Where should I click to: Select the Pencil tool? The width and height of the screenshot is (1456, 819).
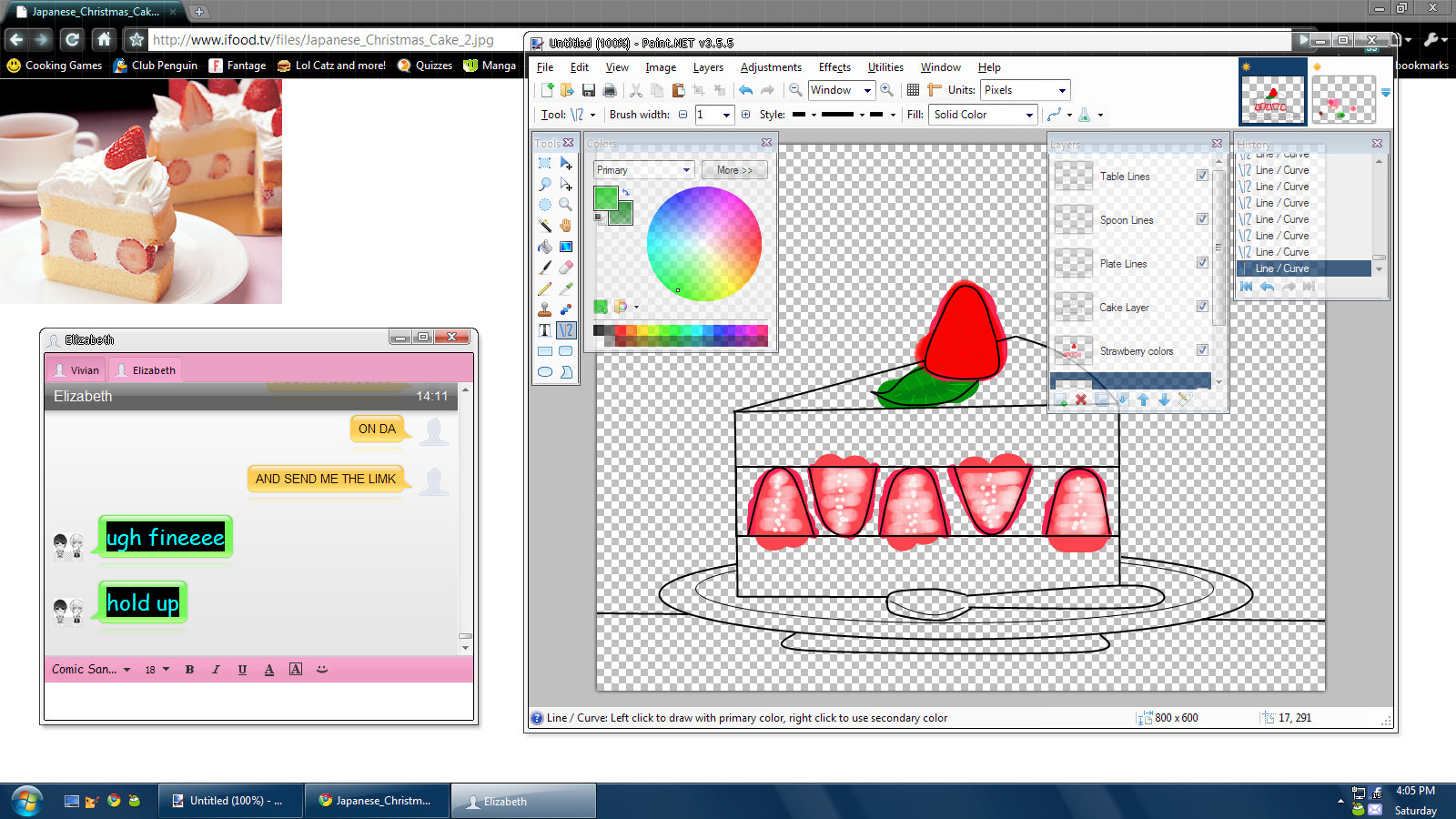click(x=545, y=288)
